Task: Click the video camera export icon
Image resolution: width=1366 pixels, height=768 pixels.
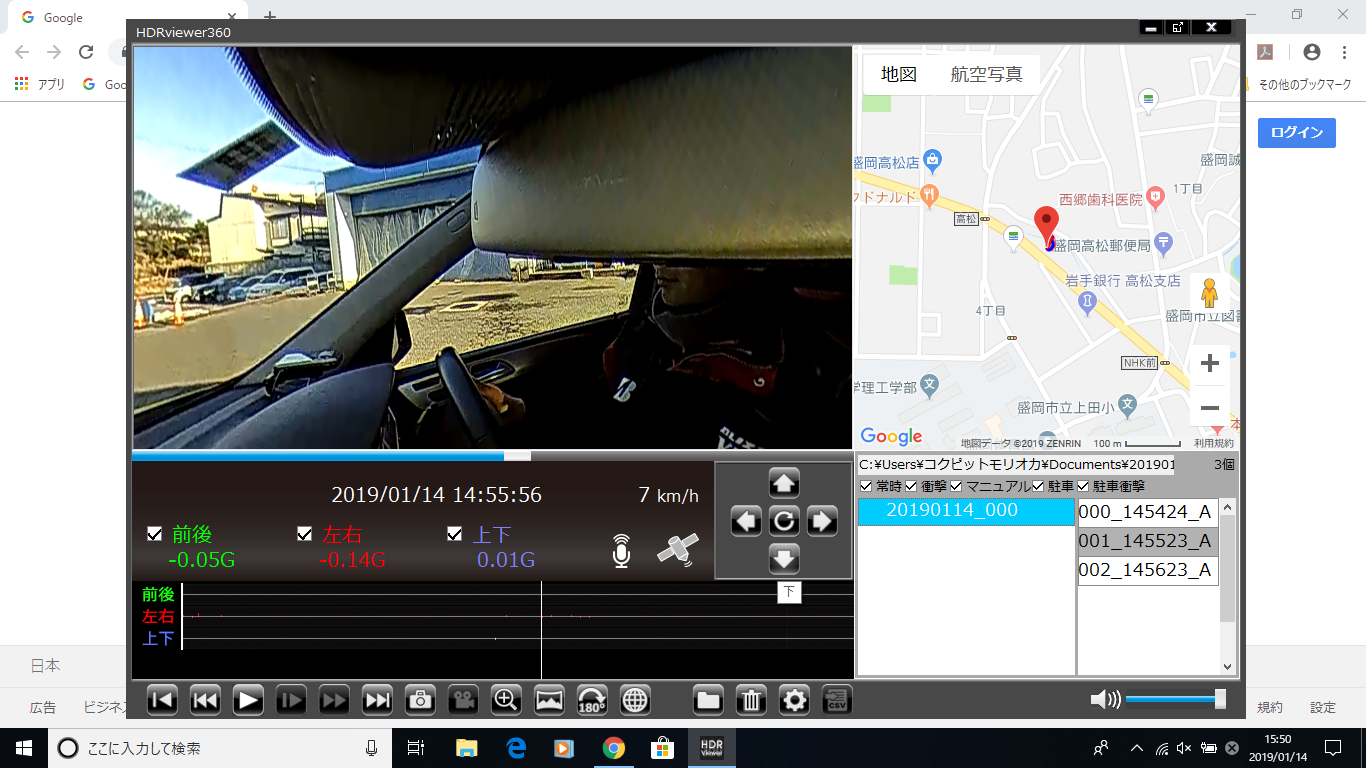Action: [x=463, y=700]
